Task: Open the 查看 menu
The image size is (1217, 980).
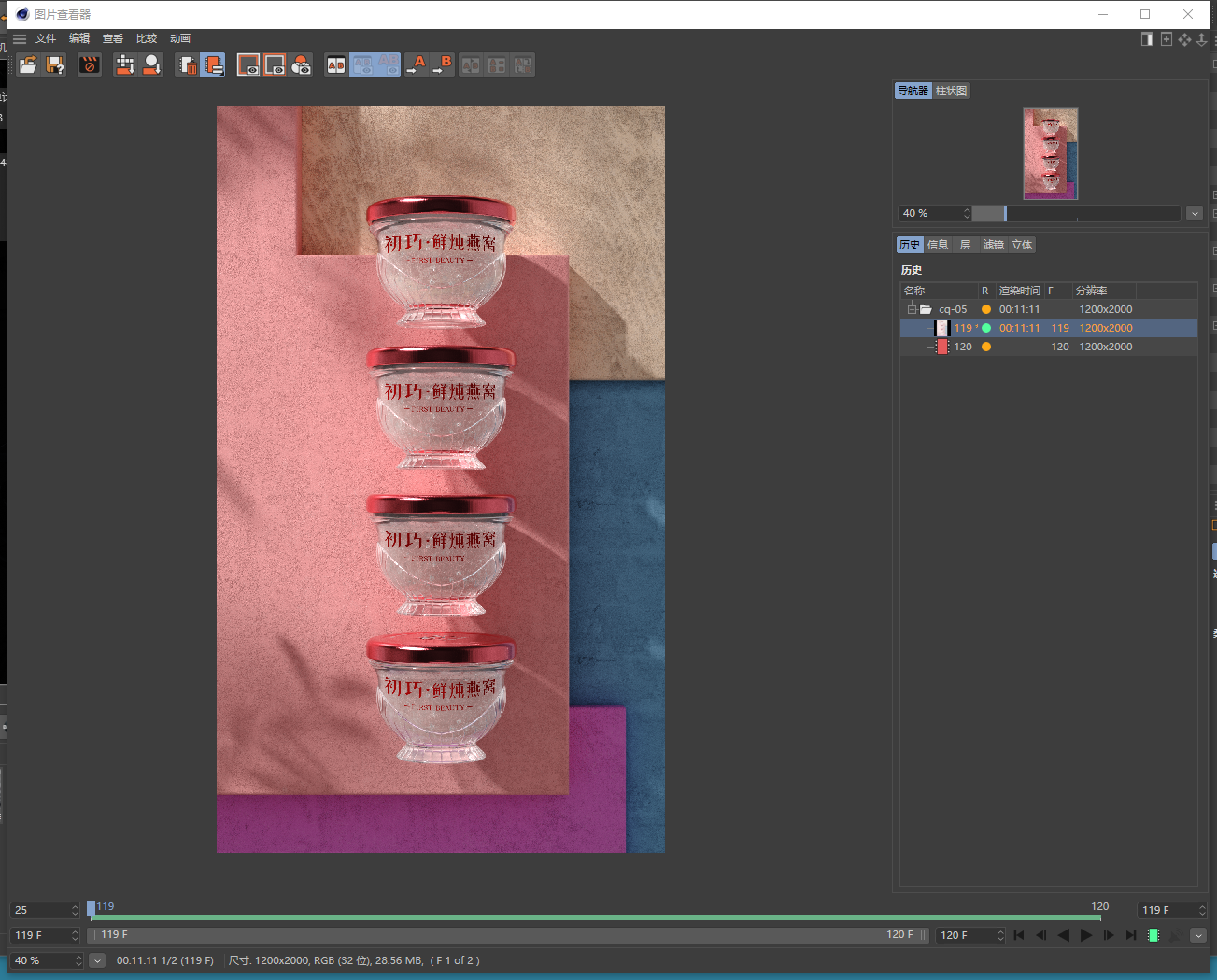Action: coord(113,38)
